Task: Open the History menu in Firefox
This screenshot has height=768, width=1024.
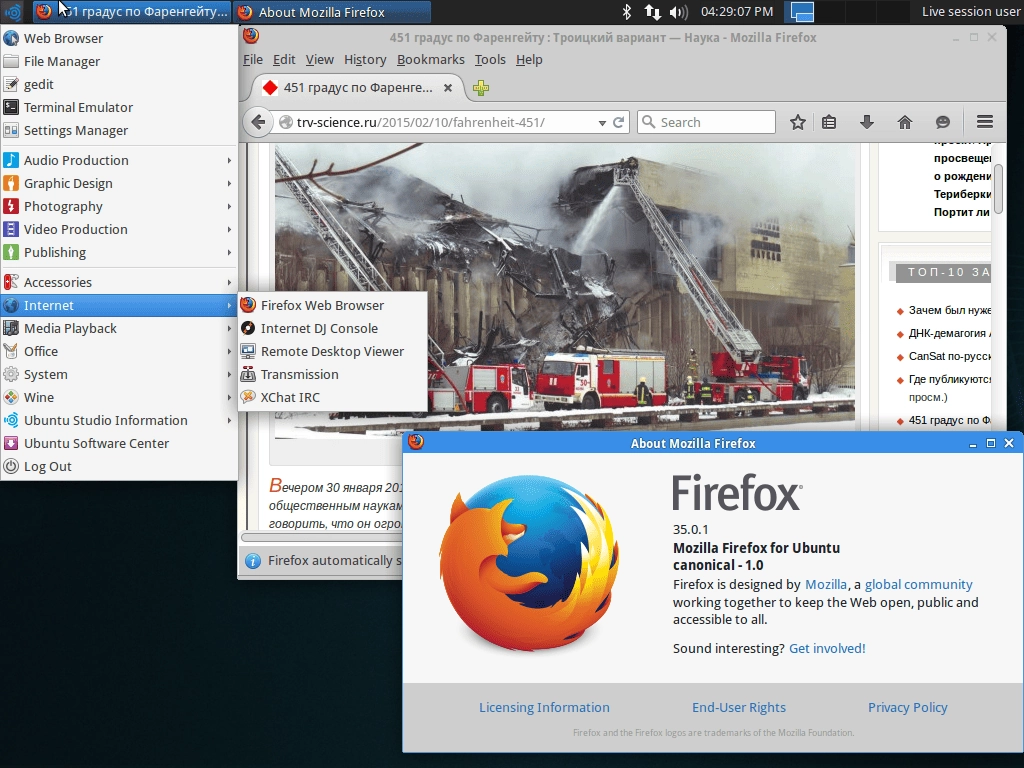Action: click(365, 59)
